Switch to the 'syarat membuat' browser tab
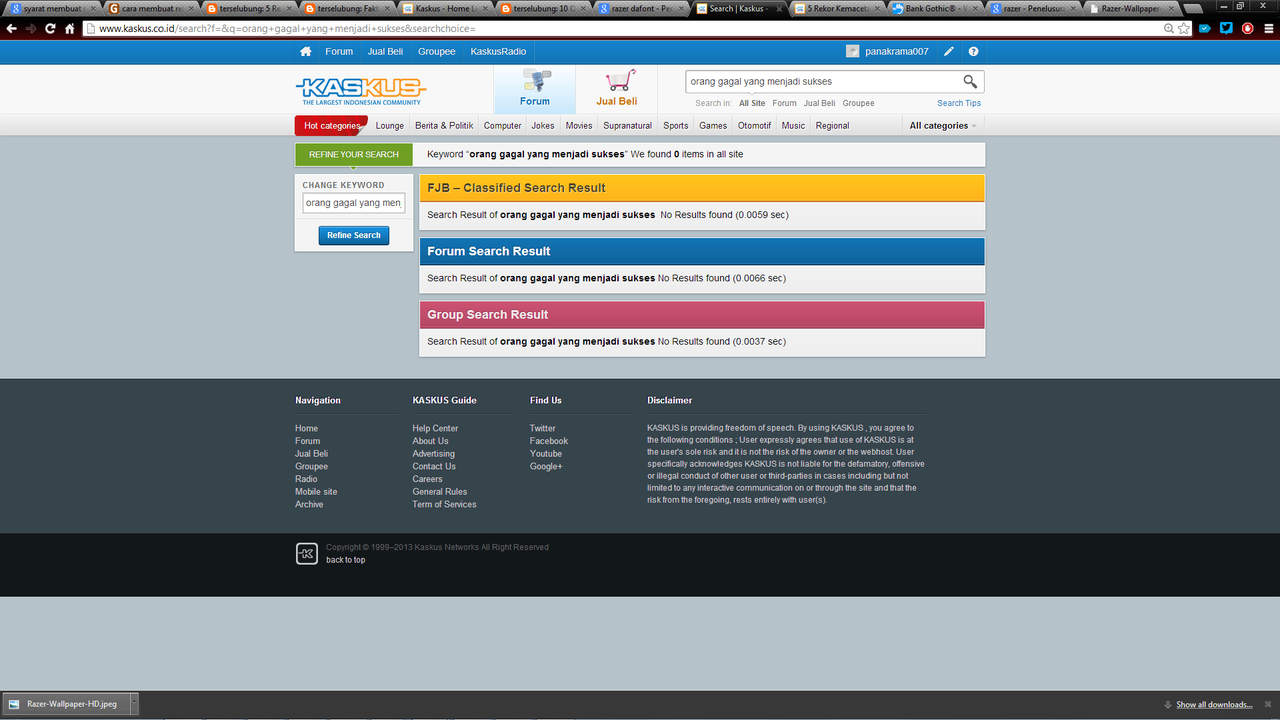Image resolution: width=1280 pixels, height=720 pixels. tap(53, 8)
